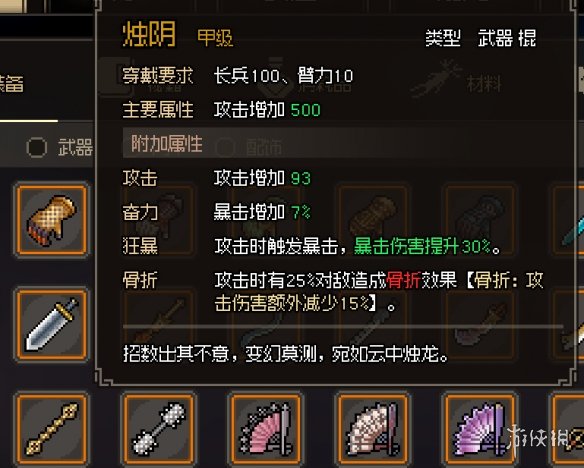This screenshot has height=468, width=584.
Task: Switch to the 材料 tab
Action: 483,83
